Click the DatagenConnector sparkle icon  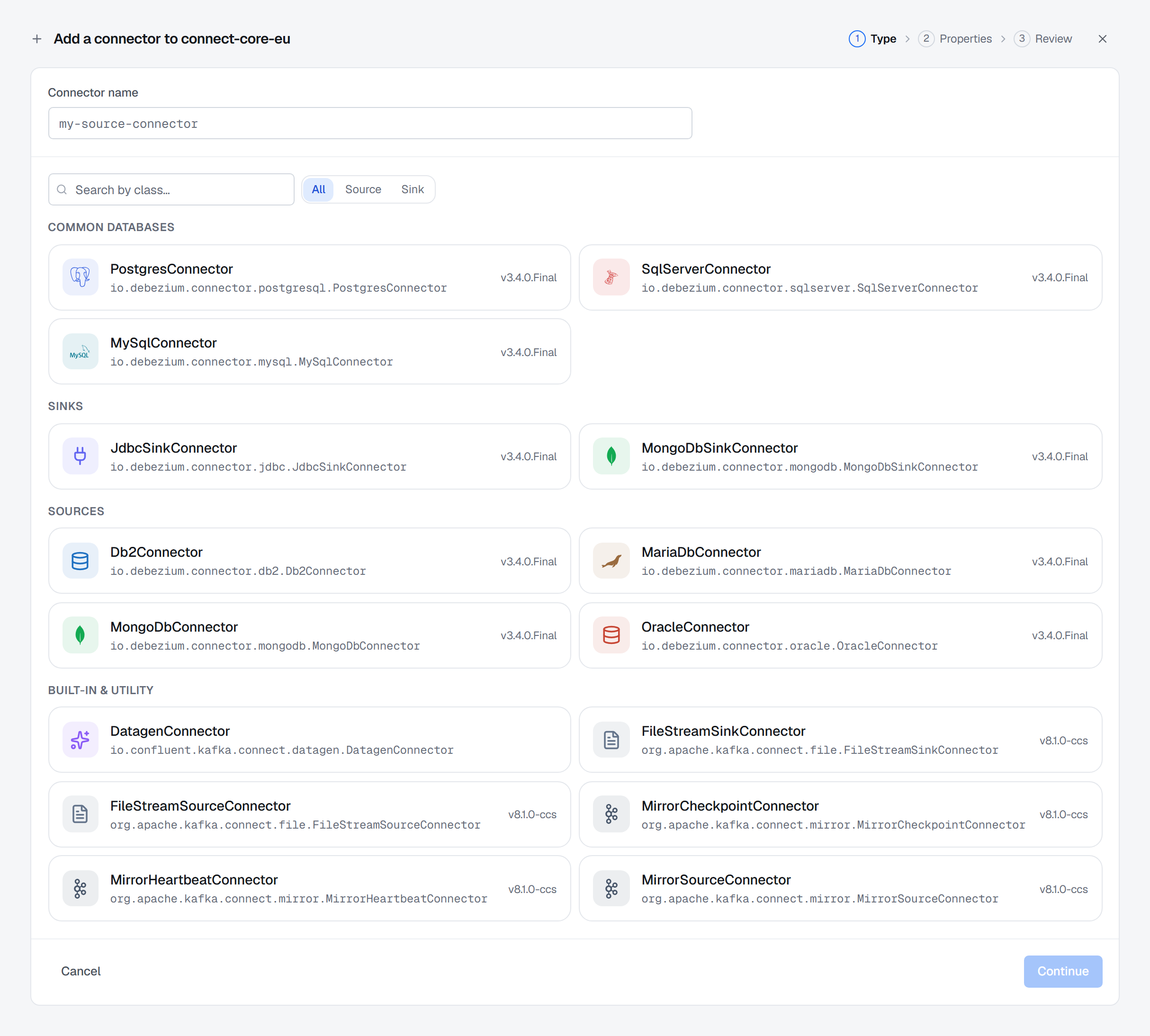80,740
